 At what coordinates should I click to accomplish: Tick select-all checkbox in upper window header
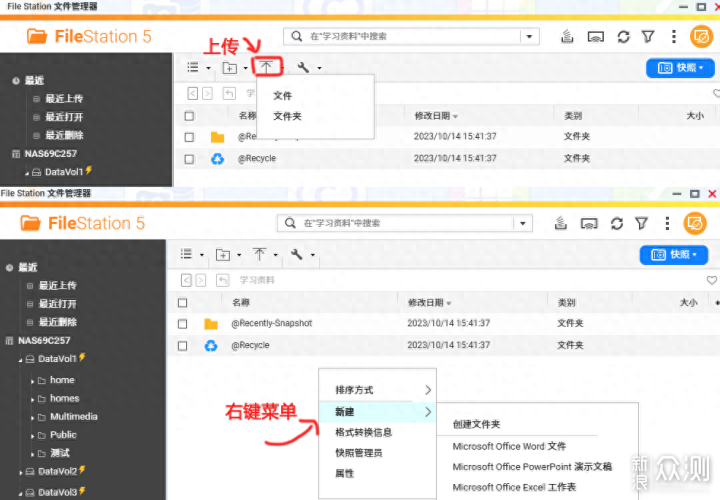[x=189, y=116]
